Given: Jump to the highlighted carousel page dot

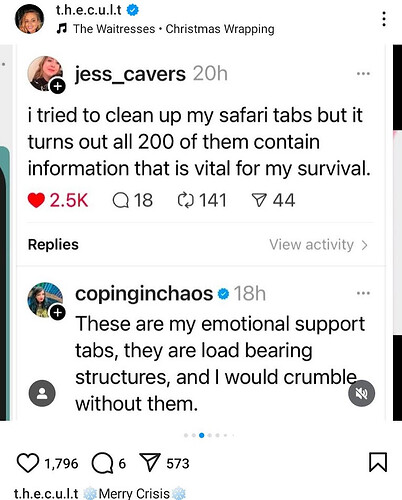Looking at the screenshot, I should 201,435.
